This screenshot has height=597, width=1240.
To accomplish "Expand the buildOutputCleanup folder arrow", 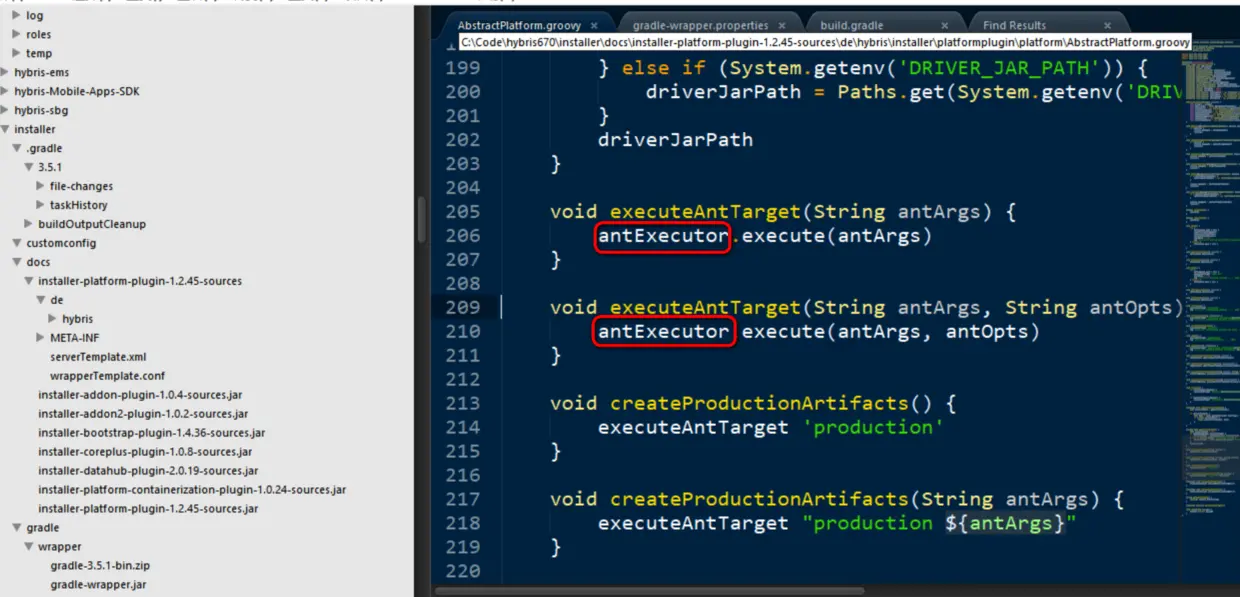I will click(x=28, y=224).
